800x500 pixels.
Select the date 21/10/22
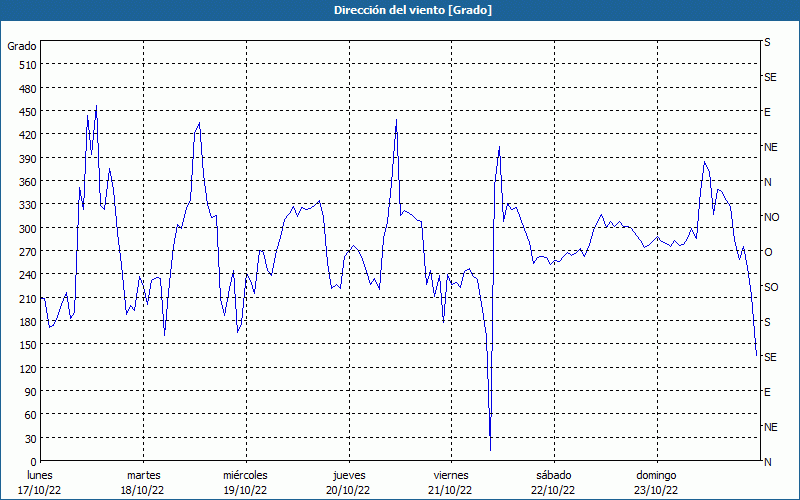(x=451, y=490)
